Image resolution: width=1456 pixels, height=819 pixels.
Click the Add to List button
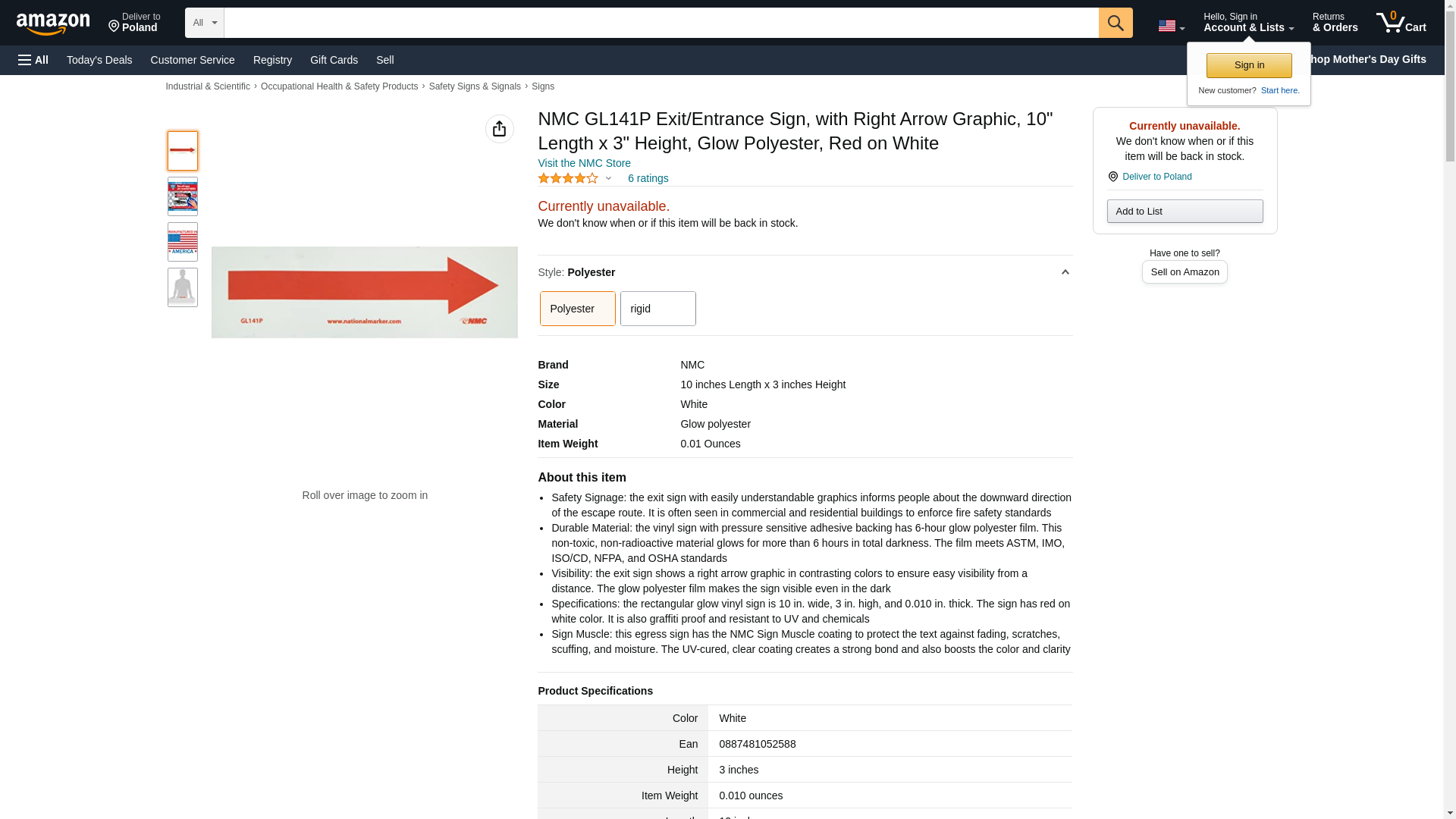[x=1184, y=212]
